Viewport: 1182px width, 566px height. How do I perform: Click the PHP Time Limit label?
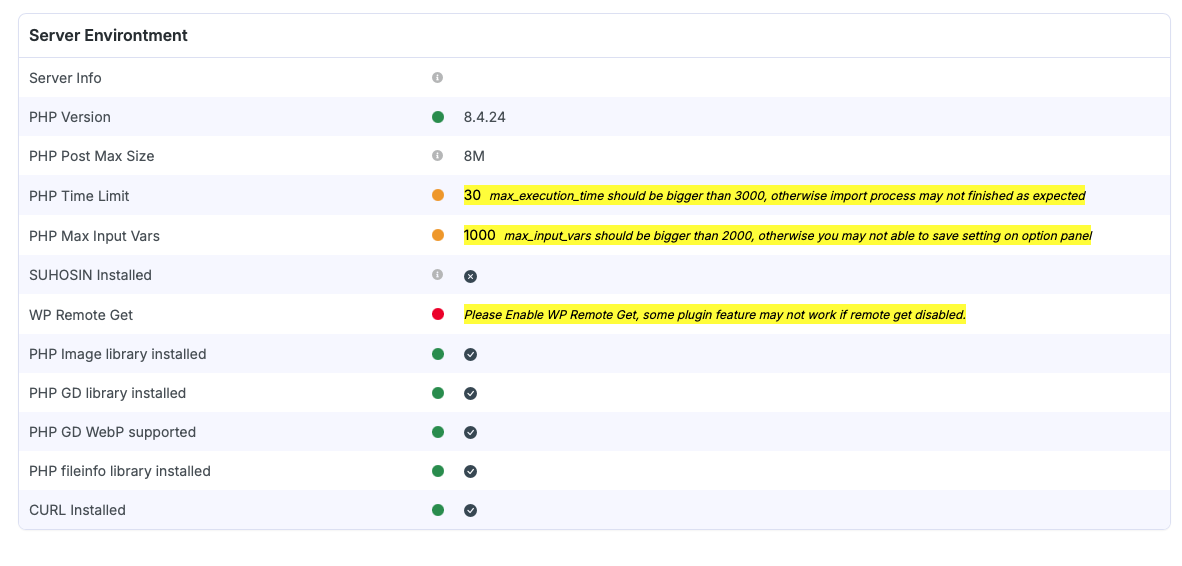(x=79, y=196)
